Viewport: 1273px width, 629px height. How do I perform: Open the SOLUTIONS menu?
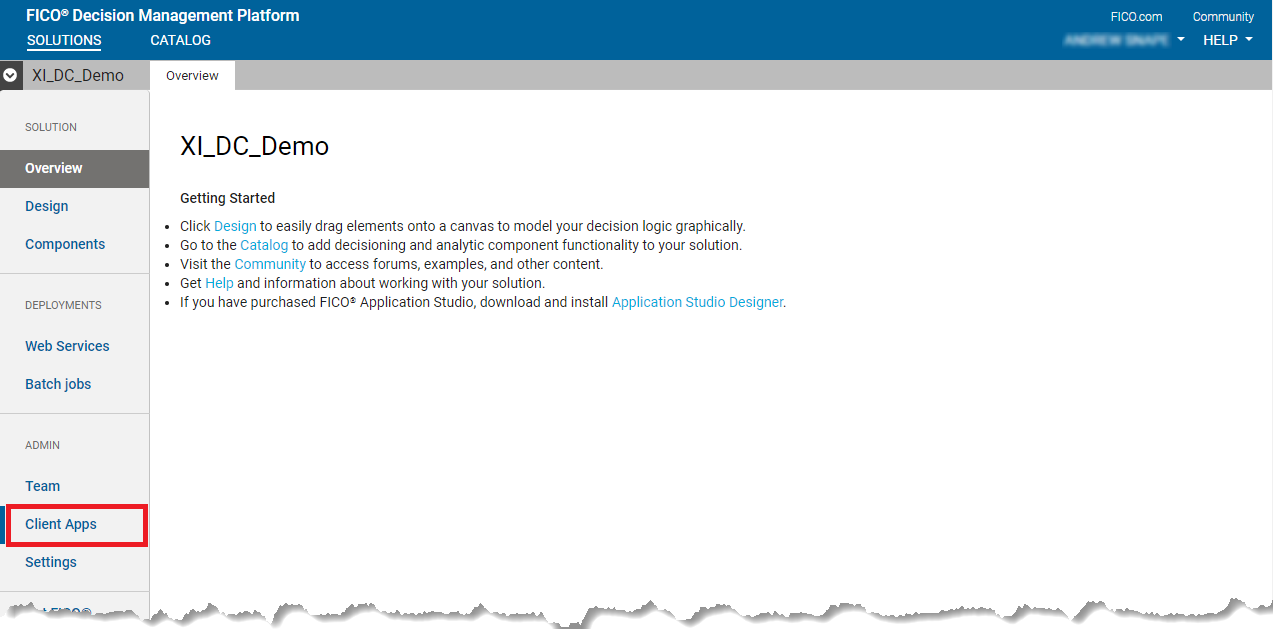(64, 41)
